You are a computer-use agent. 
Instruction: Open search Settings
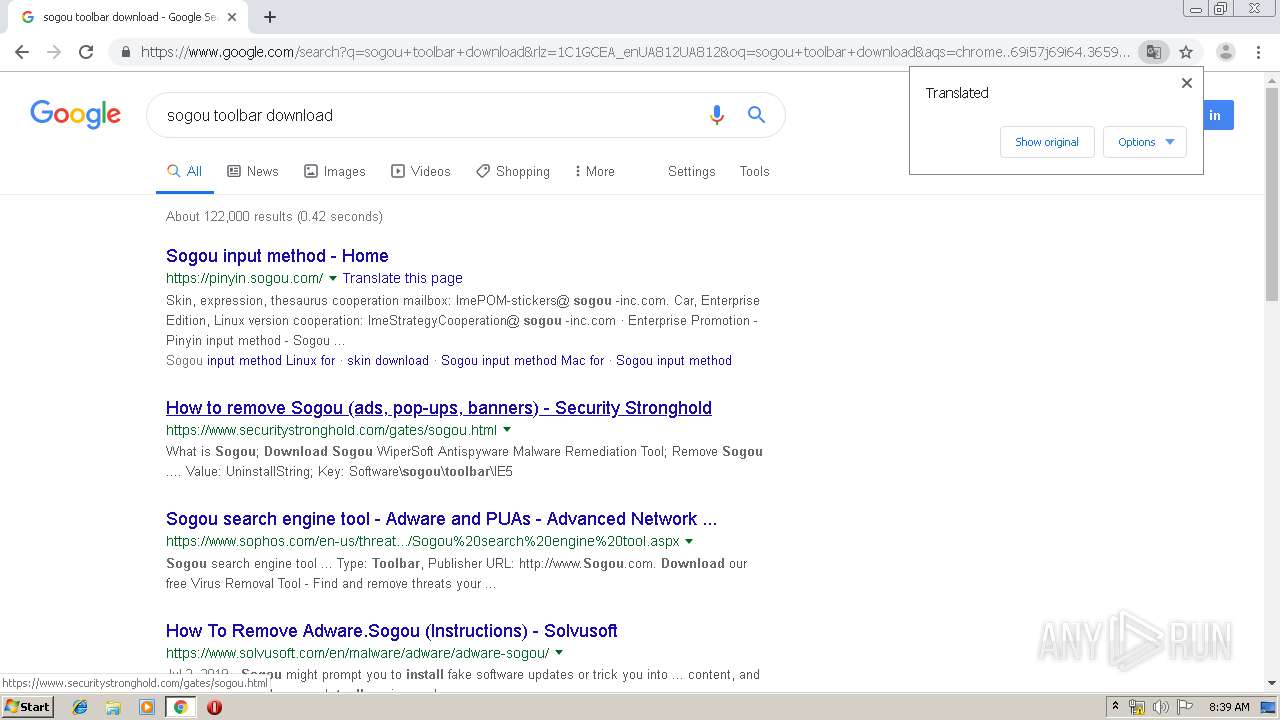692,172
